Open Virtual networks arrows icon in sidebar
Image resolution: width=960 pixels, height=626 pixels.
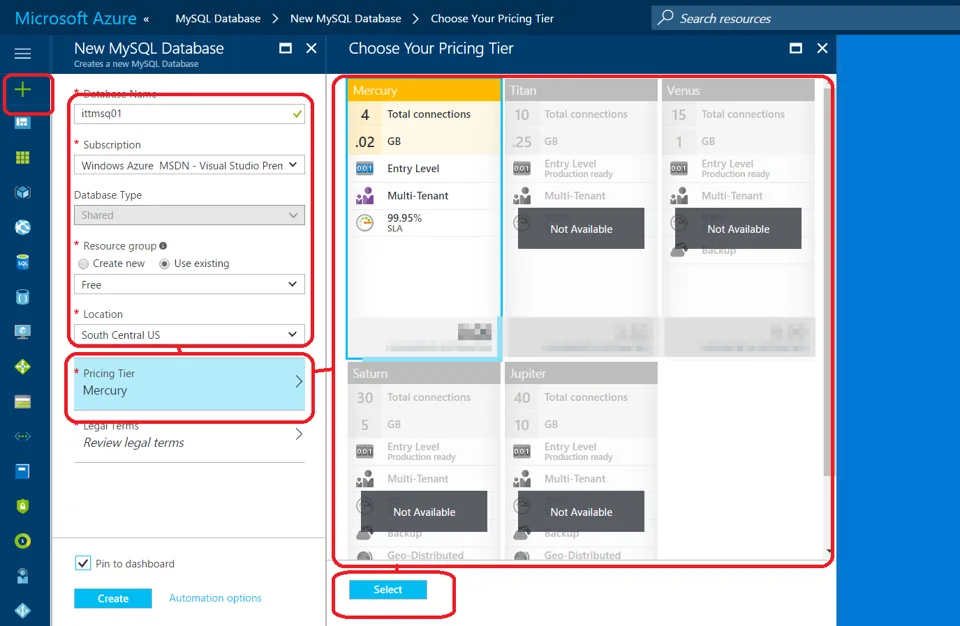tap(23, 437)
